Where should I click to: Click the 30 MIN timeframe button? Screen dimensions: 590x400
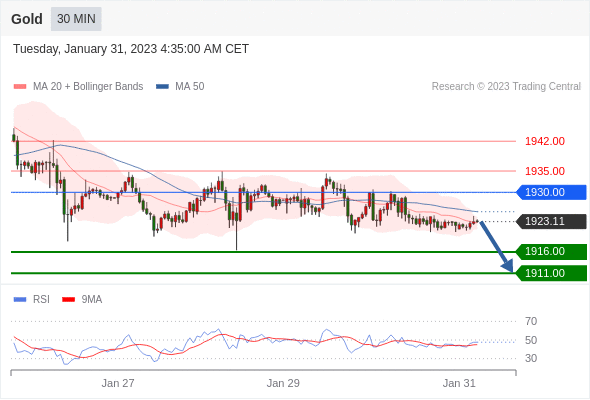(x=76, y=19)
